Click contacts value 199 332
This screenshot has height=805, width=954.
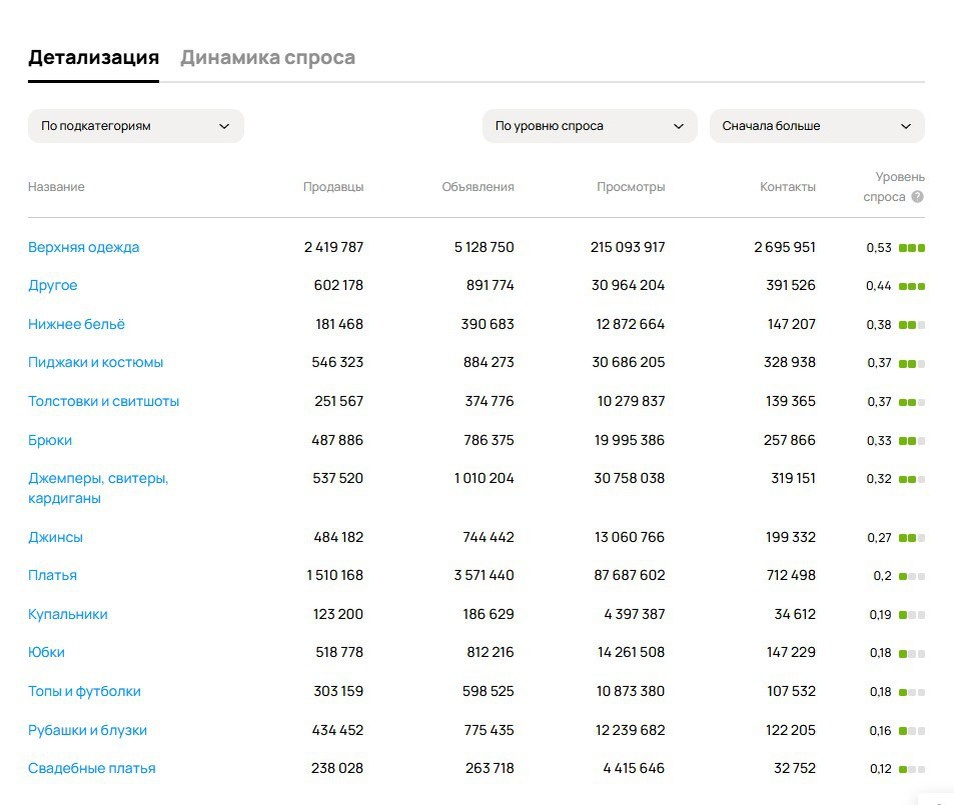pos(790,537)
